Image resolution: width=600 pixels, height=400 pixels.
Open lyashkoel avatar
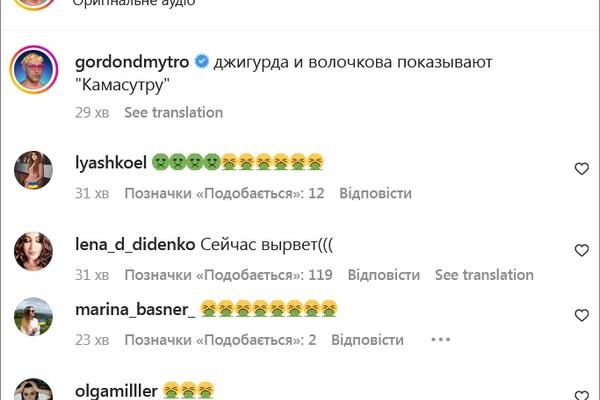click(33, 170)
